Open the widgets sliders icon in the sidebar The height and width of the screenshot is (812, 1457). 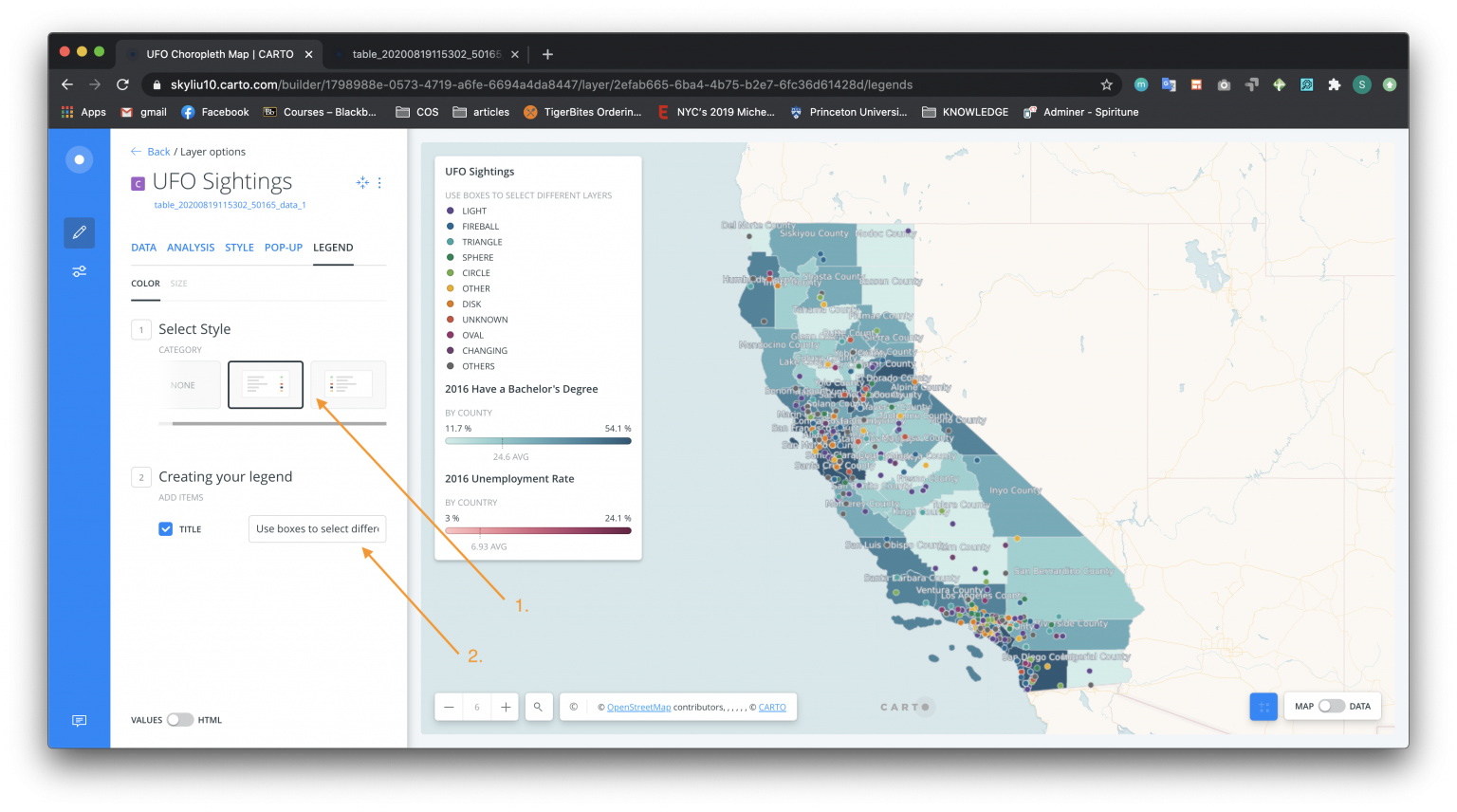tap(79, 271)
